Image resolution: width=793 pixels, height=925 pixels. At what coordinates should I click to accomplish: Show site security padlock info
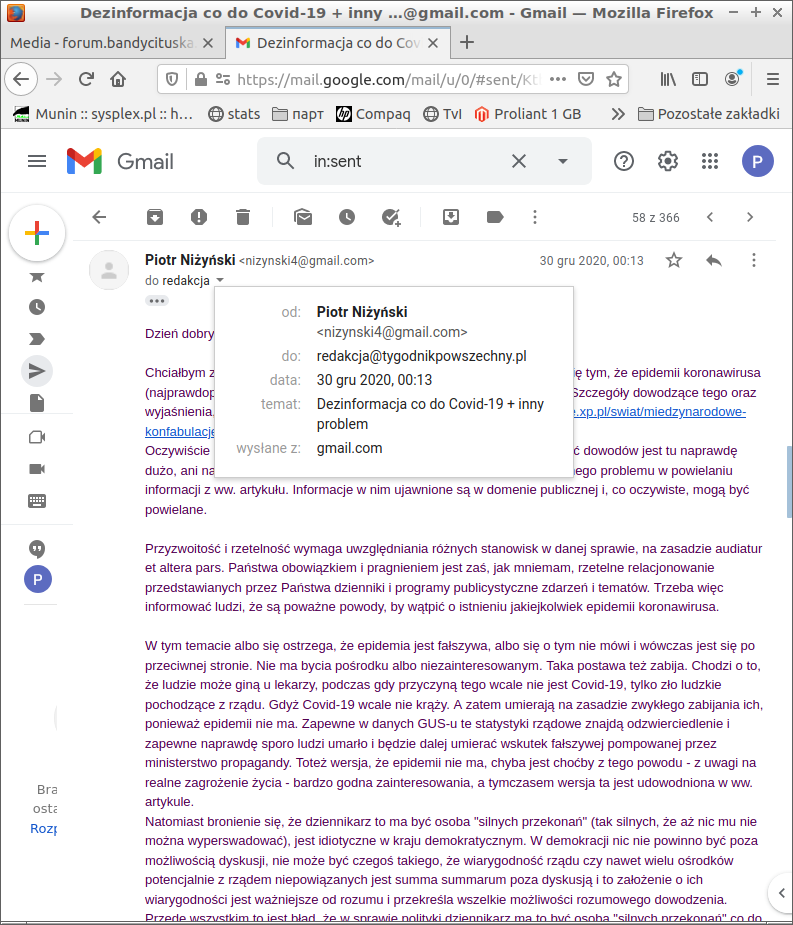click(x=201, y=79)
